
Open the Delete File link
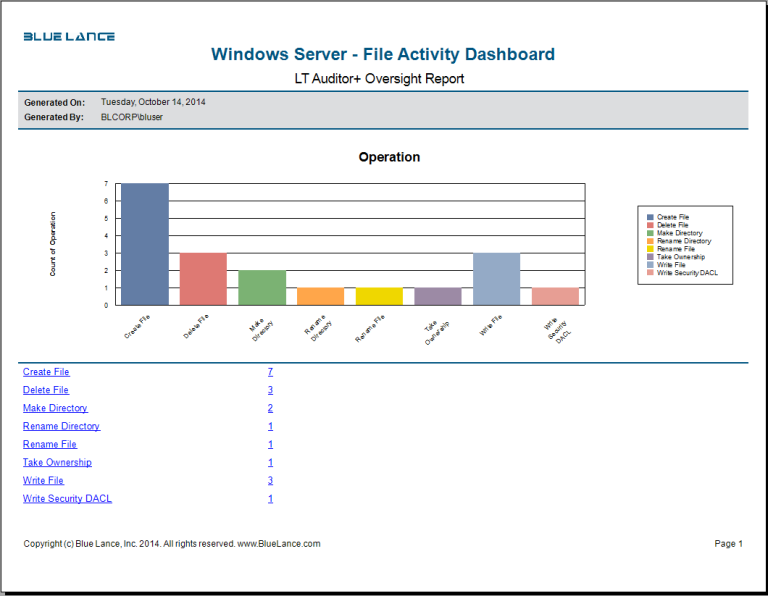[46, 390]
